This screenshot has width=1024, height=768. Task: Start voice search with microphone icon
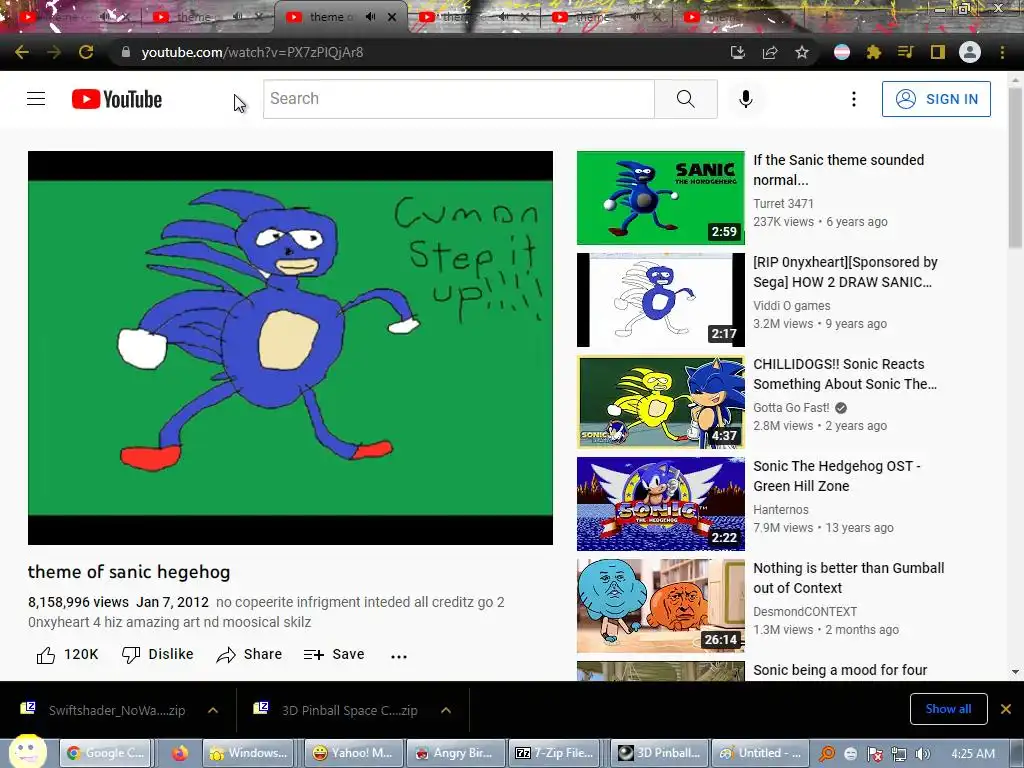point(746,99)
